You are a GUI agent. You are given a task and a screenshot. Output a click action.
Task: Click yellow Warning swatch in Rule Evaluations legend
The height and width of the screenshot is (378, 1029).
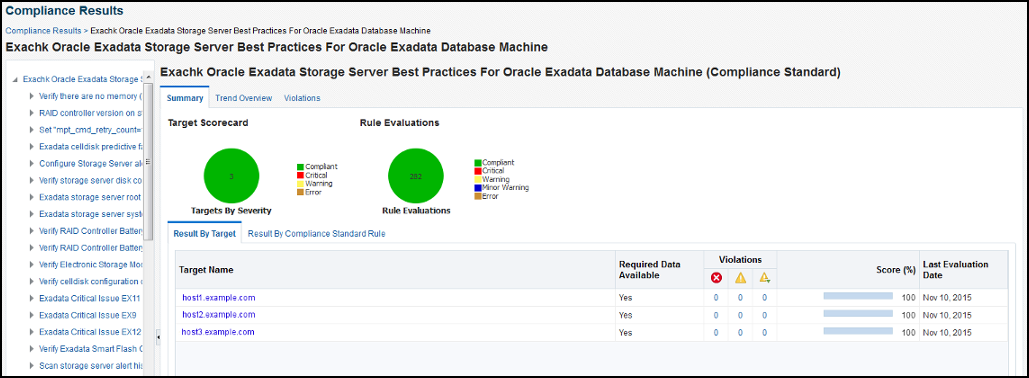(478, 179)
